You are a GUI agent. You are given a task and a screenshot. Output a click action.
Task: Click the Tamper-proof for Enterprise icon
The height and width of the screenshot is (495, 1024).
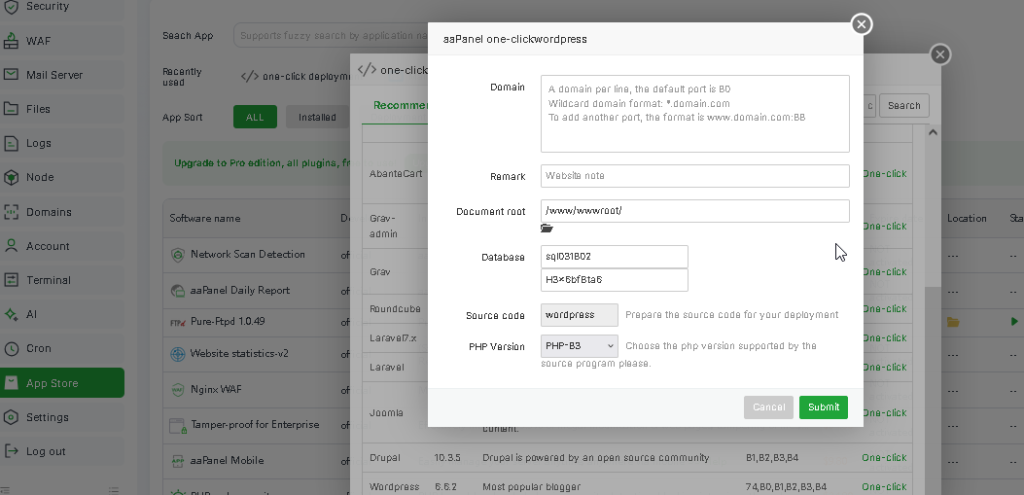coord(178,426)
